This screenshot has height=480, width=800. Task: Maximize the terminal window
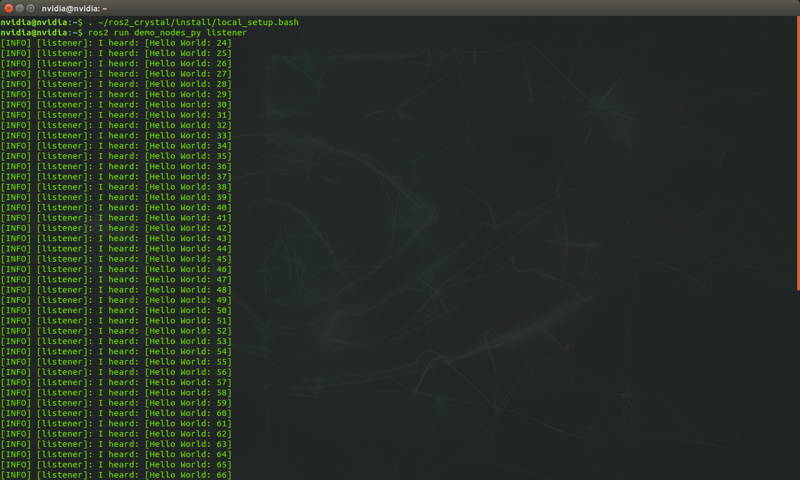tap(31, 8)
